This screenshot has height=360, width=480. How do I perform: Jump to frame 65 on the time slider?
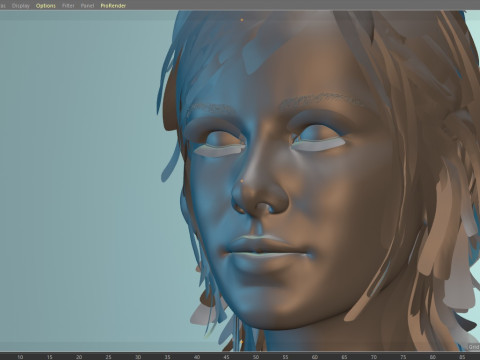(344, 357)
